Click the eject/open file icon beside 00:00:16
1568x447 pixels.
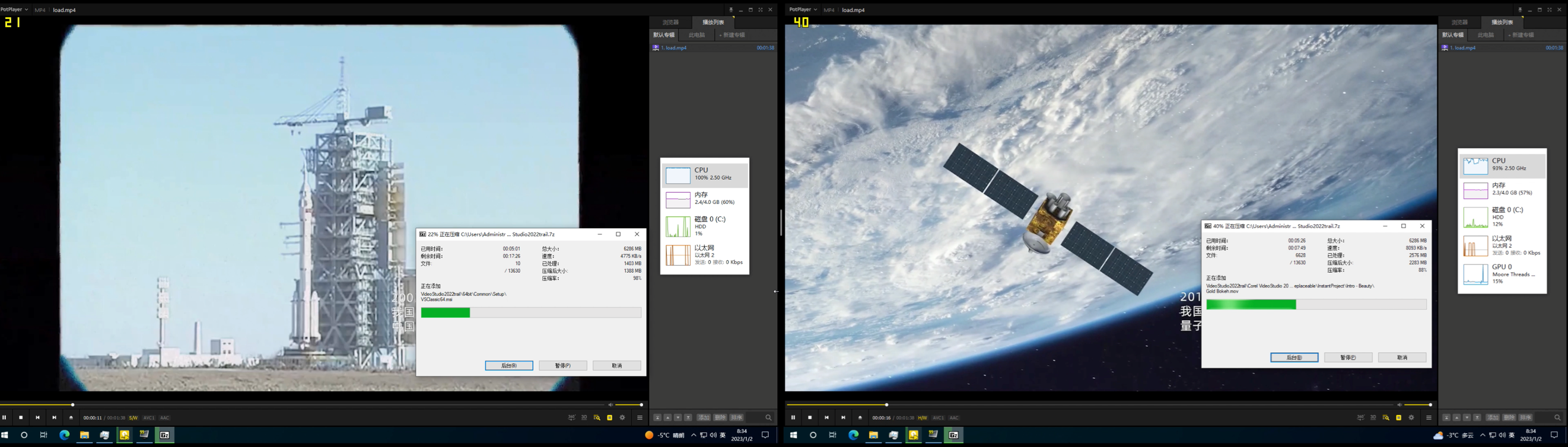point(860,418)
